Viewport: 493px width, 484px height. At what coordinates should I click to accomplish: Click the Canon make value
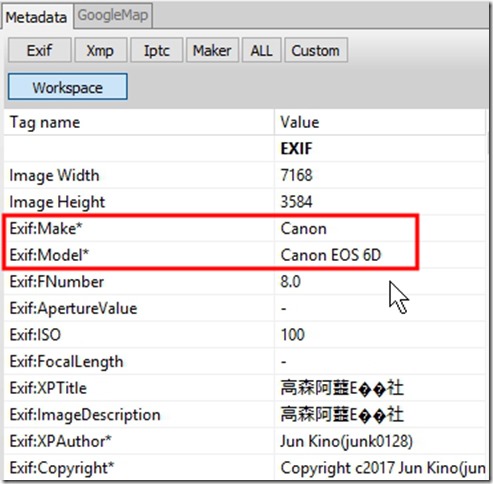[304, 229]
